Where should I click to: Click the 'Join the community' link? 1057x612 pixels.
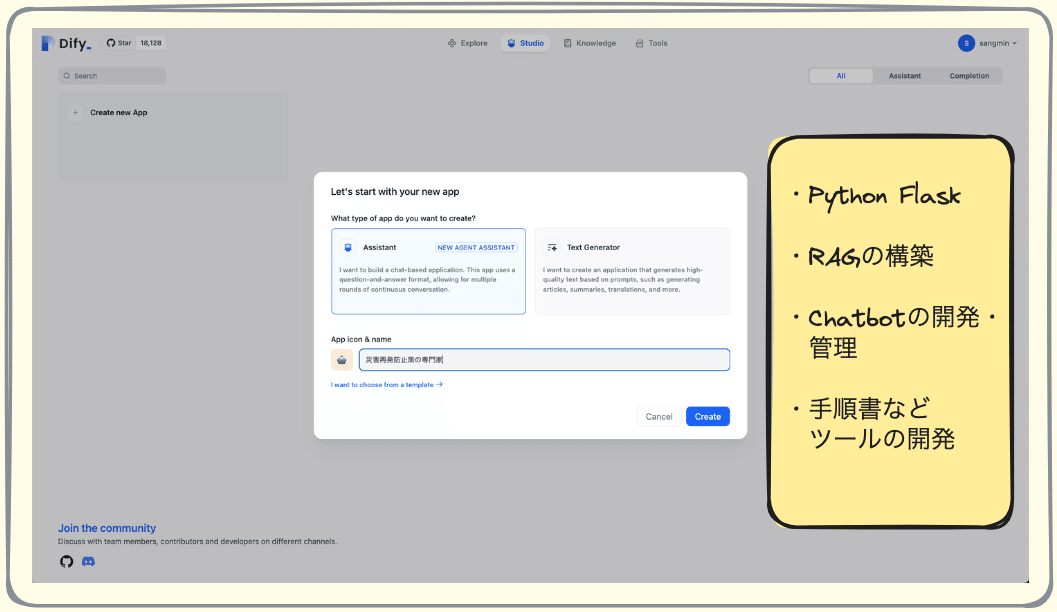click(x=106, y=528)
